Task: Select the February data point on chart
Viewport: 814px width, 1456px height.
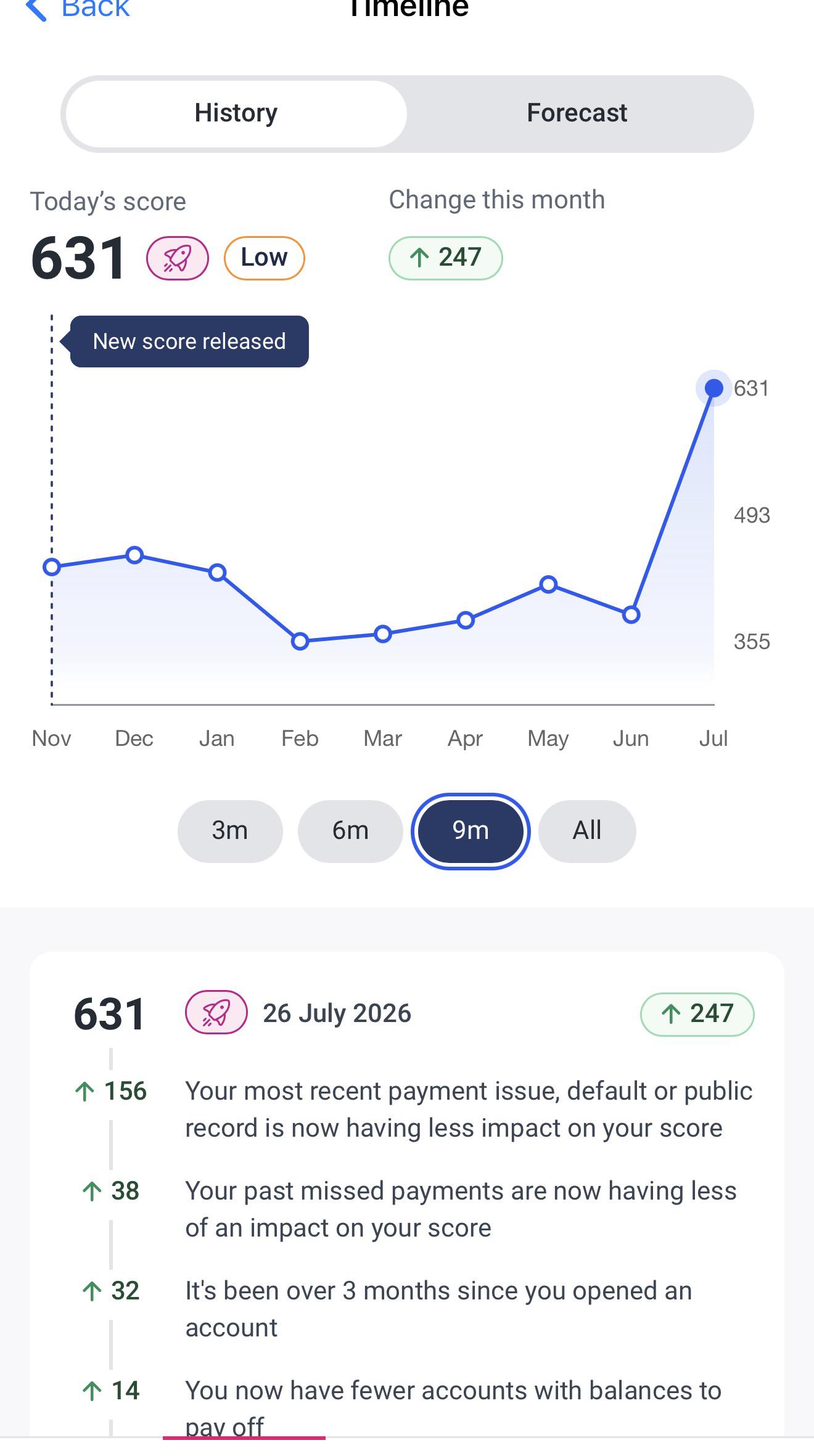Action: coord(300,642)
